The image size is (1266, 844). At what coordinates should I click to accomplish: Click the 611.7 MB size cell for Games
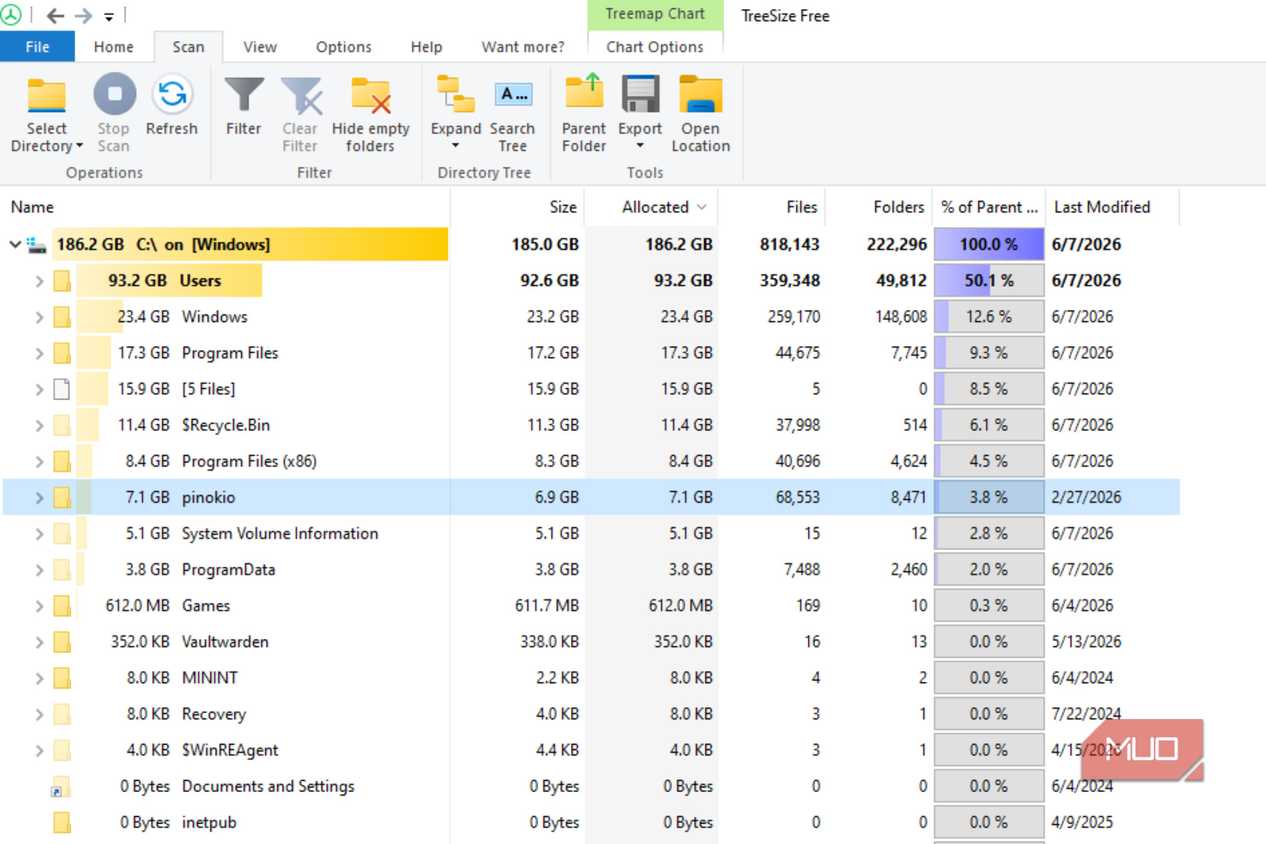tap(547, 606)
